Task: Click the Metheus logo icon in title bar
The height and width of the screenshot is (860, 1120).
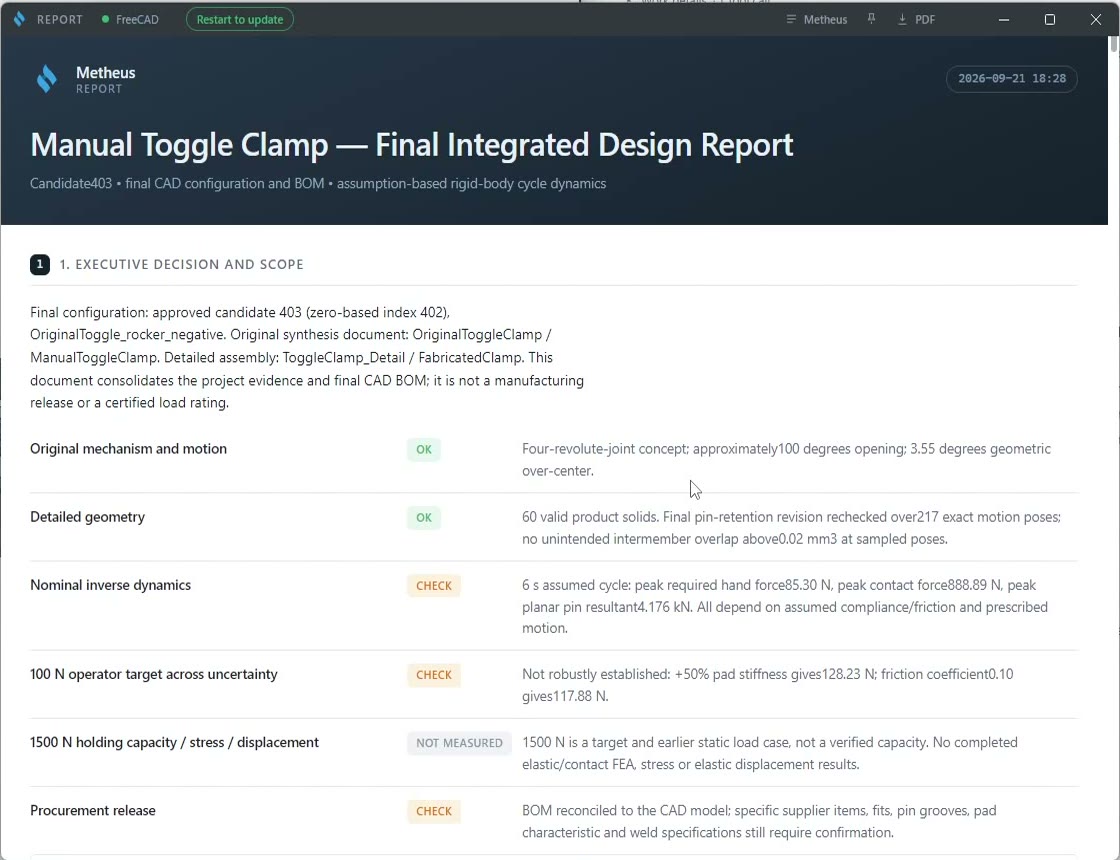Action: click(19, 19)
